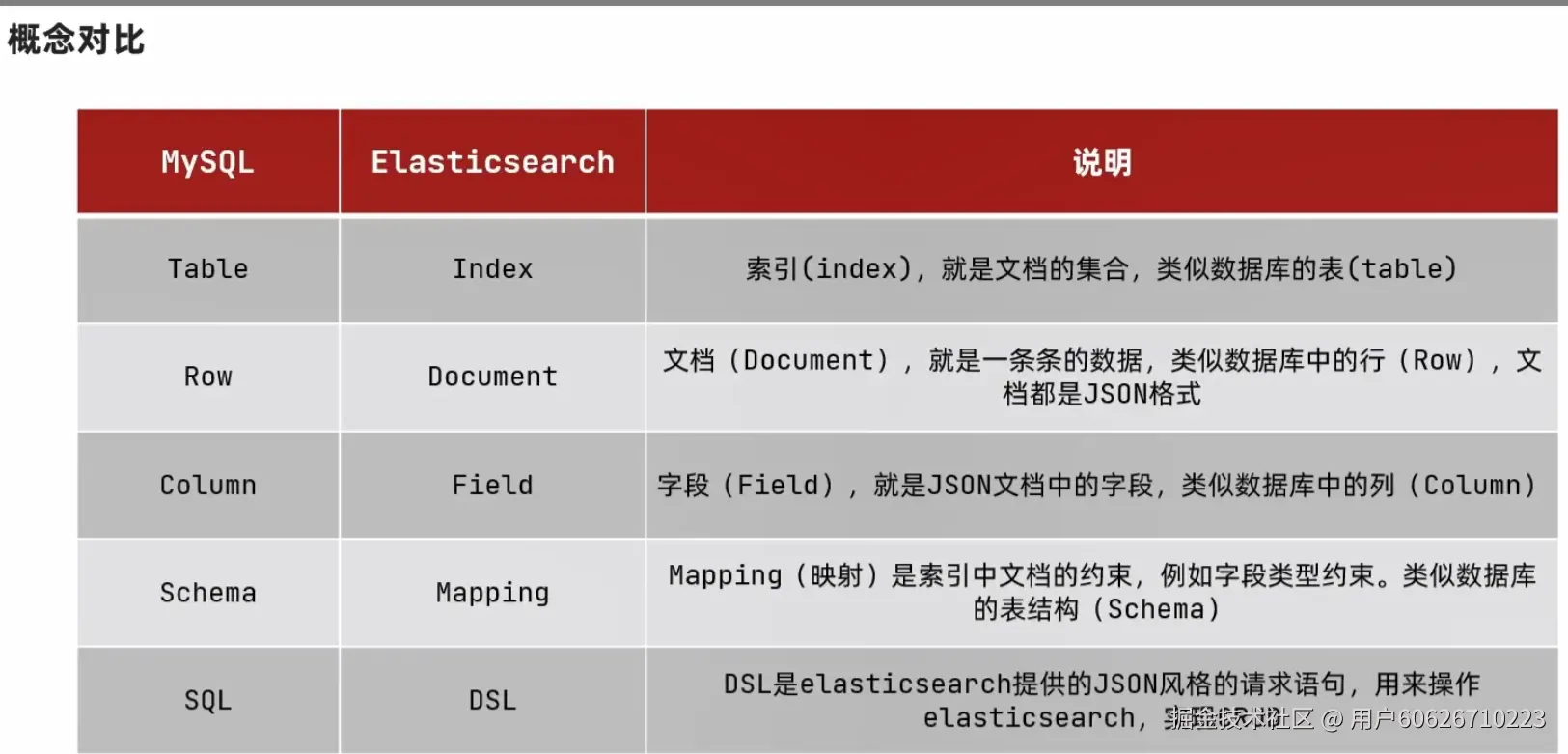1568x754 pixels.
Task: Click the Table cell
Action: point(208,269)
